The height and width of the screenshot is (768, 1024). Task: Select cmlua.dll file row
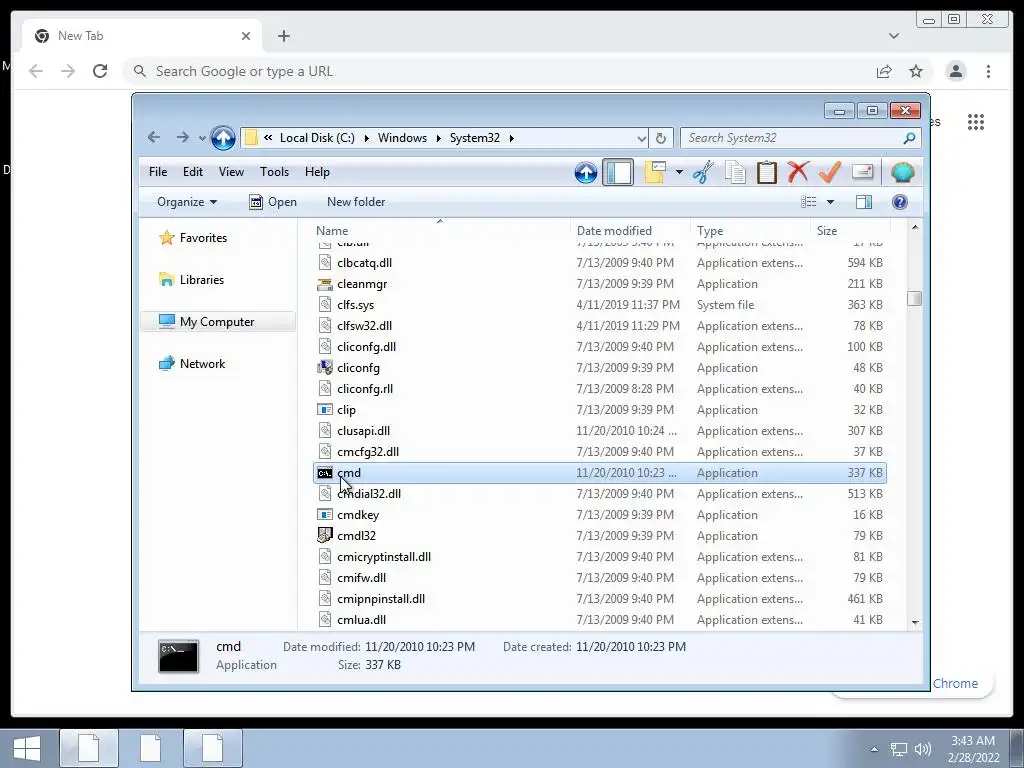coord(600,620)
